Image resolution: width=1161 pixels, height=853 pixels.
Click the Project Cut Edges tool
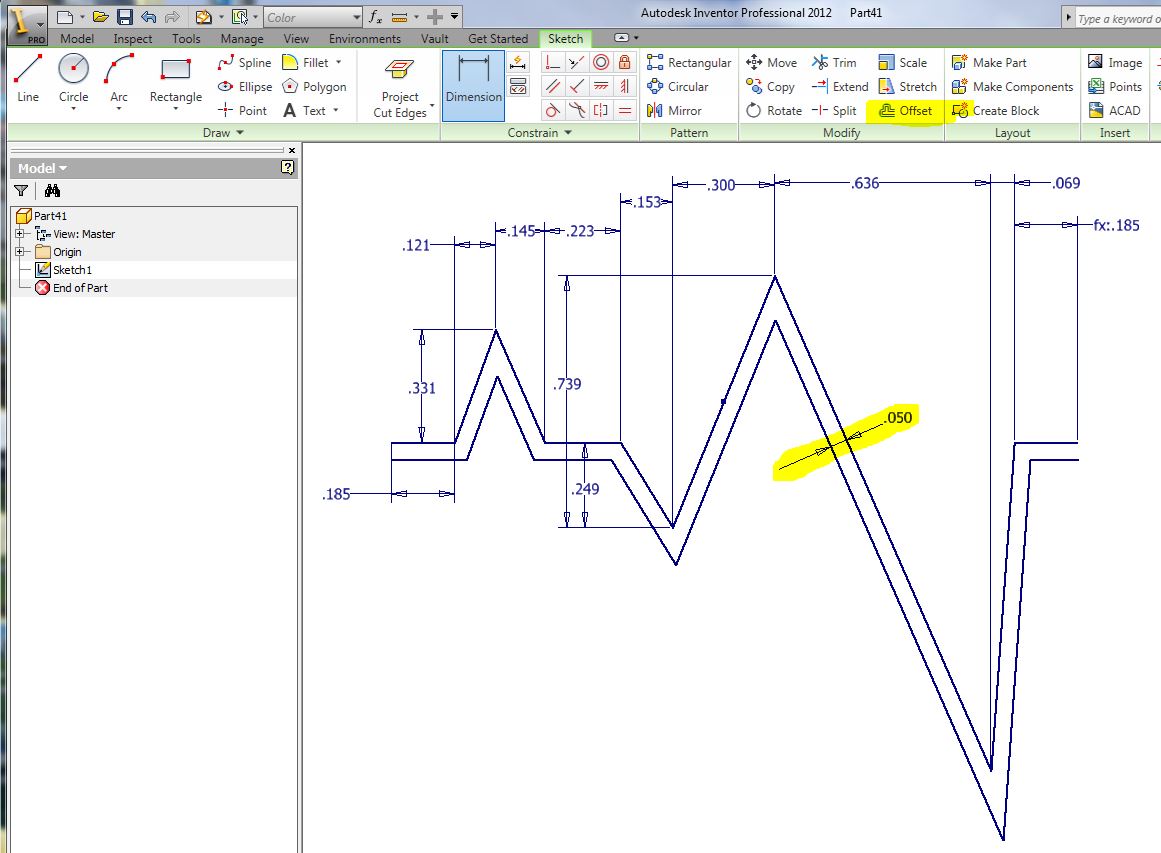click(x=400, y=89)
